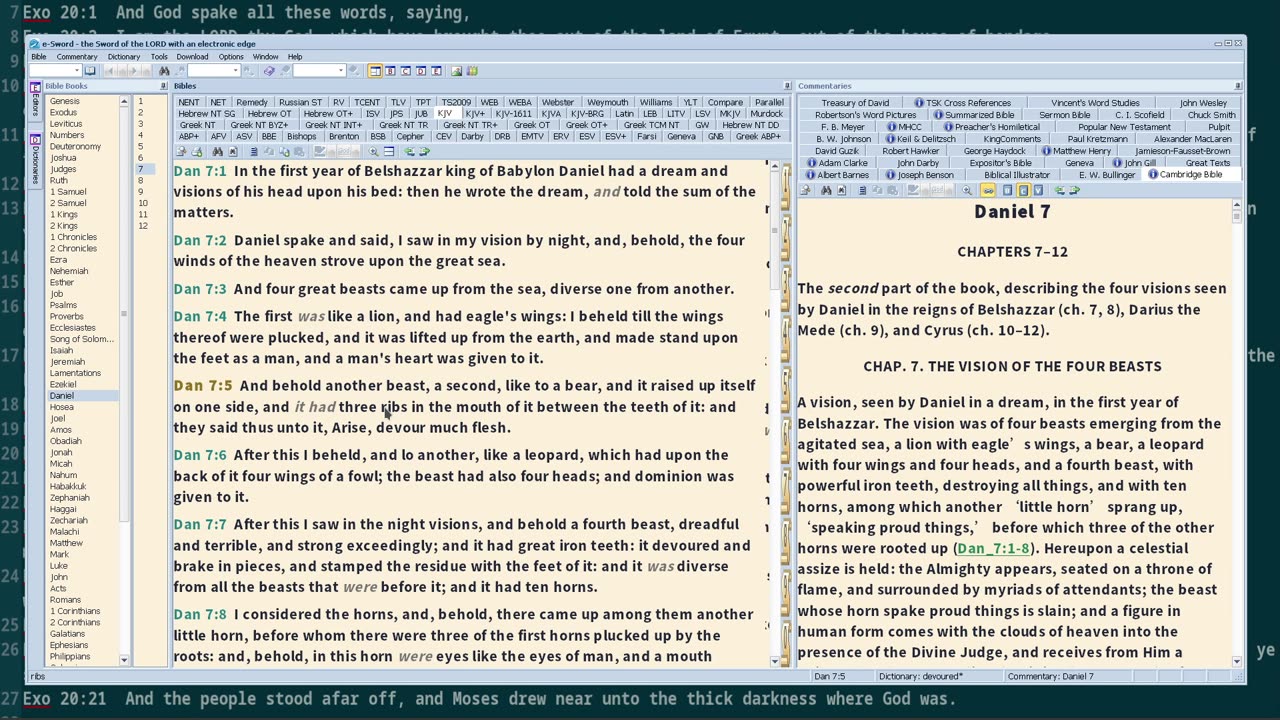Click the paragraph format icon in Bible toolbar
This screenshot has width=1280, height=720.
pyautogui.click(x=254, y=151)
